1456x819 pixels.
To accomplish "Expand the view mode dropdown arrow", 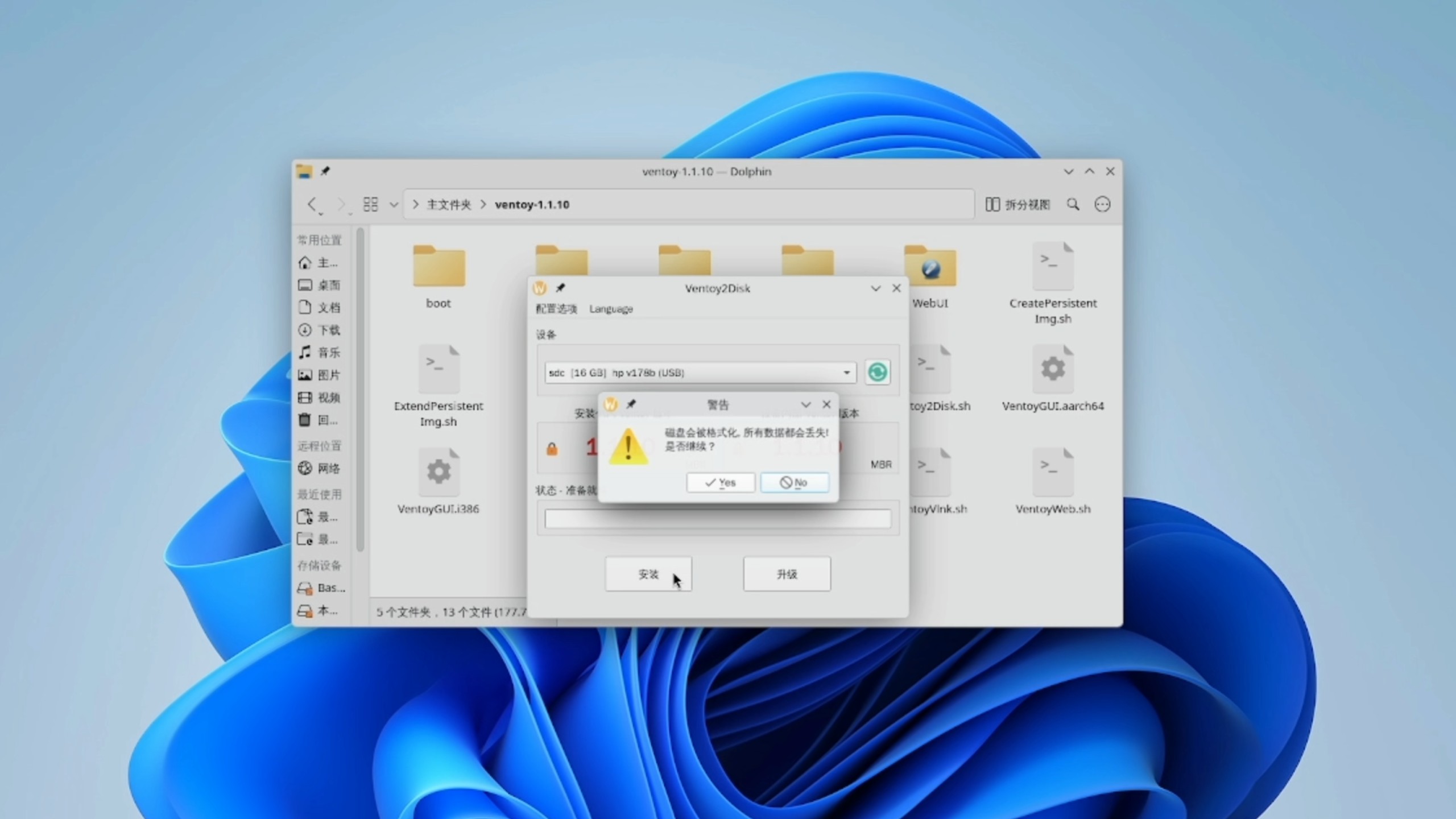I will (394, 205).
